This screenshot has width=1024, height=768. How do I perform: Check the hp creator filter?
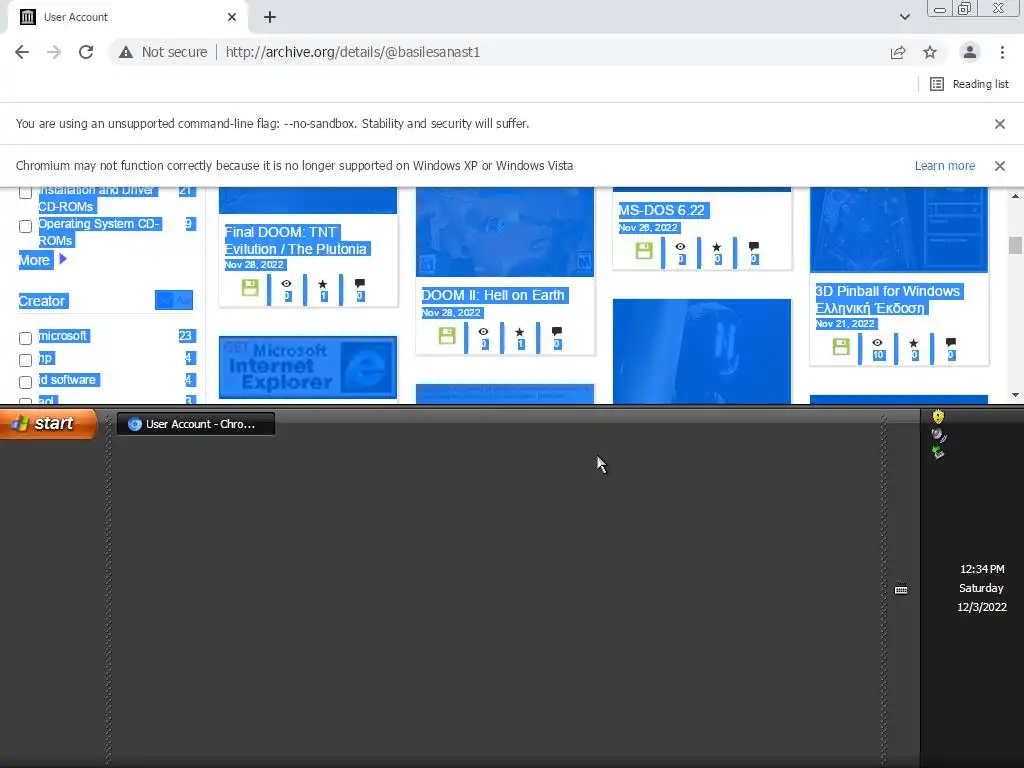pos(25,360)
